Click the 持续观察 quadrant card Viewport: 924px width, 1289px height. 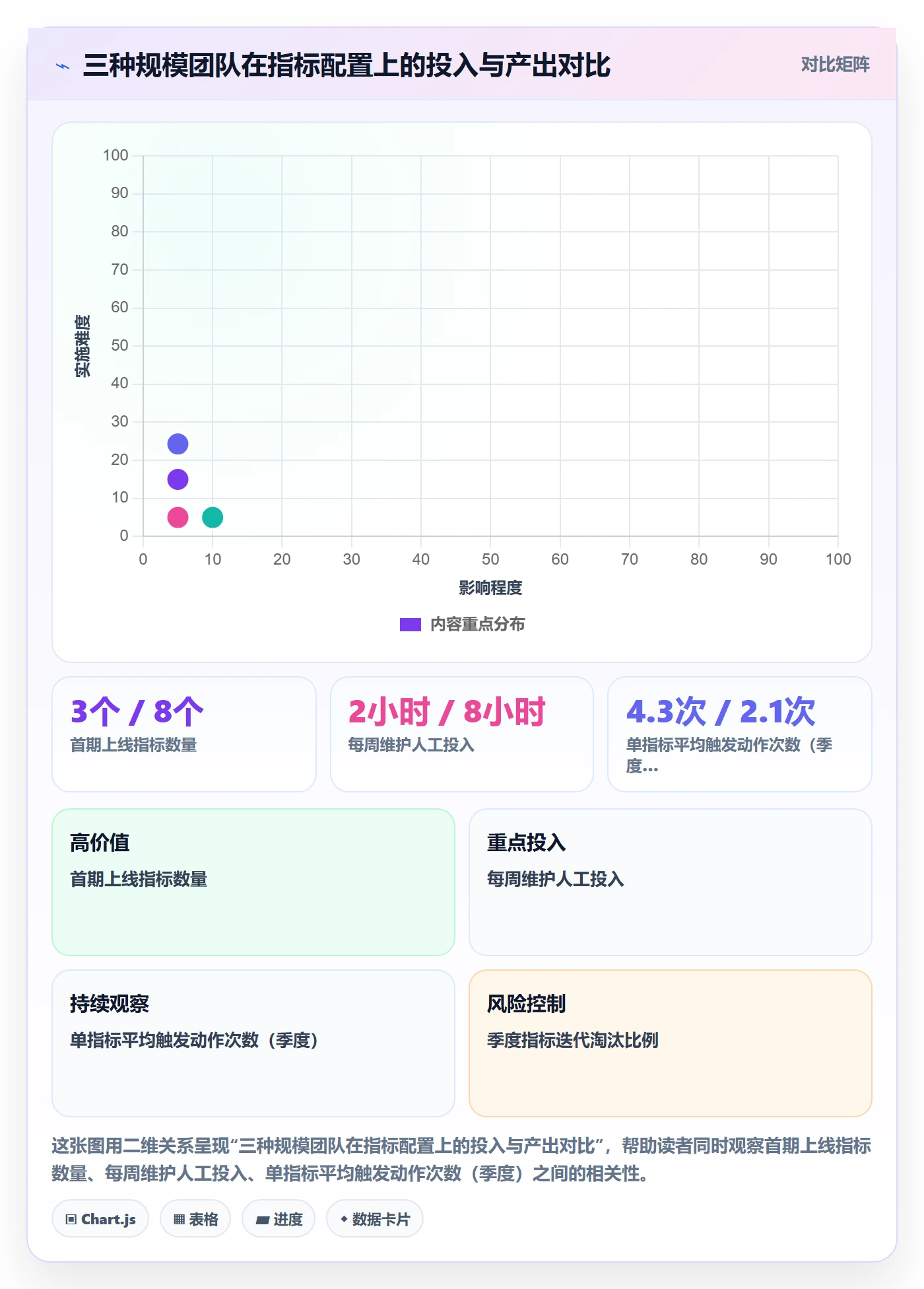(253, 1043)
